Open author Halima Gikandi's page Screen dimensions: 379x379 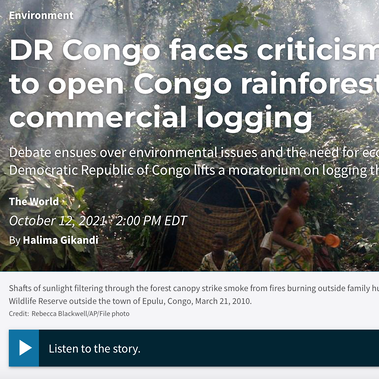61,240
